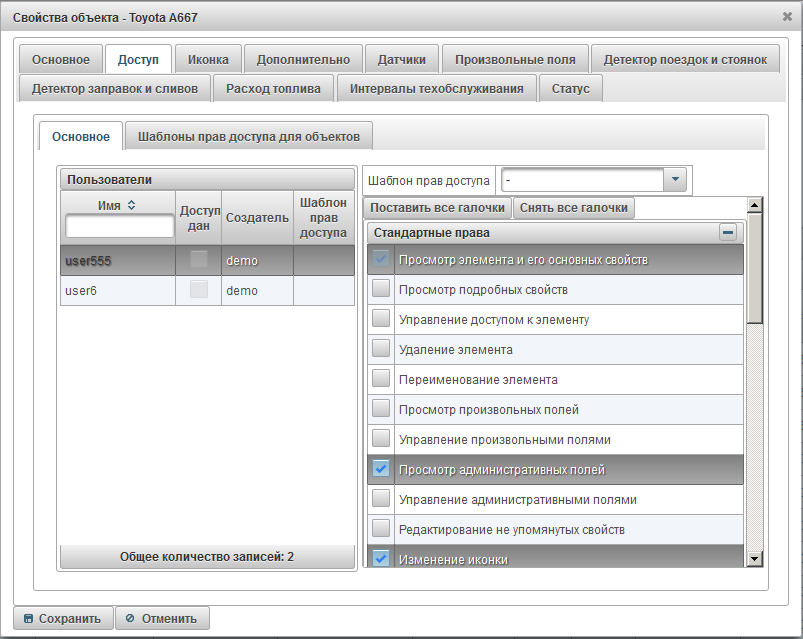Close the object properties dialog
This screenshot has height=639, width=803.
787,16
